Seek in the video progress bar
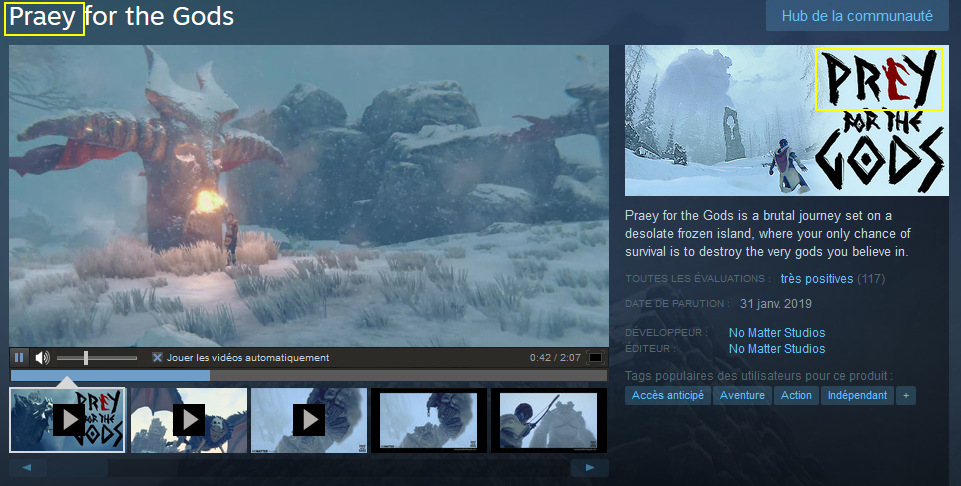The image size is (961, 486). (309, 375)
